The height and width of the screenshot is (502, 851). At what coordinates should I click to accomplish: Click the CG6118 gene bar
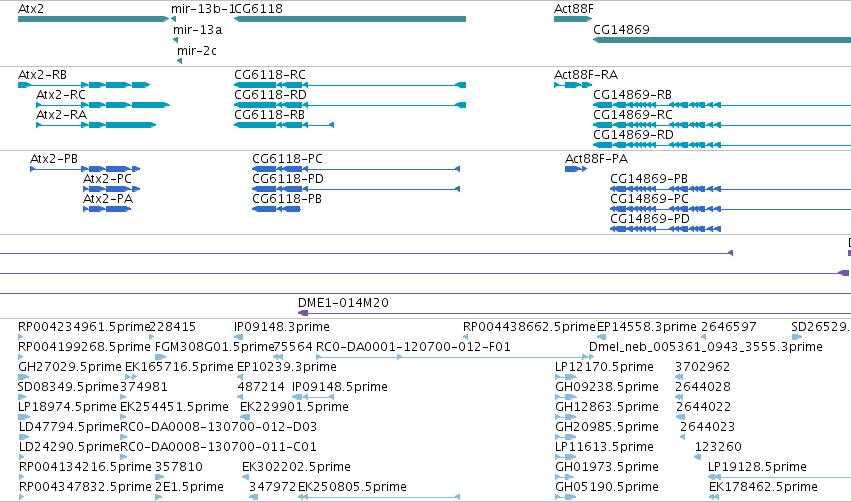[350, 19]
